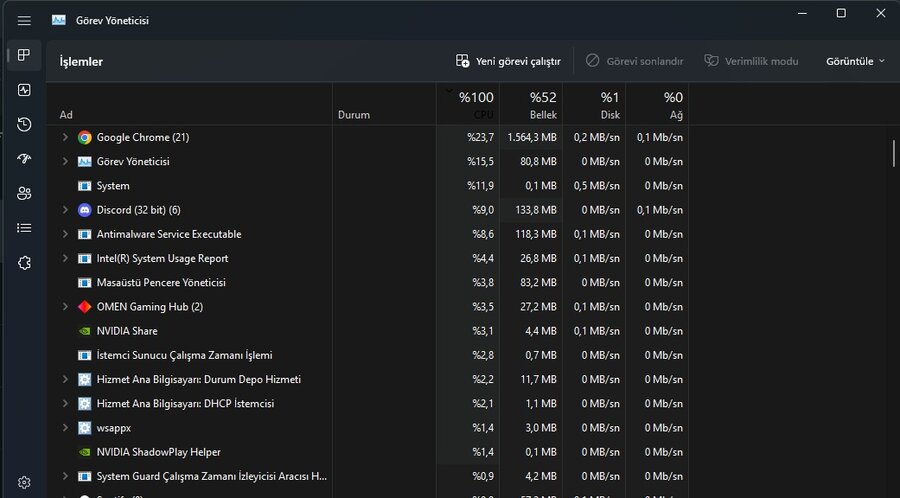Screen dimensions: 900x498
Task: Open the Performance page from the sidebar
Action: pos(24,90)
